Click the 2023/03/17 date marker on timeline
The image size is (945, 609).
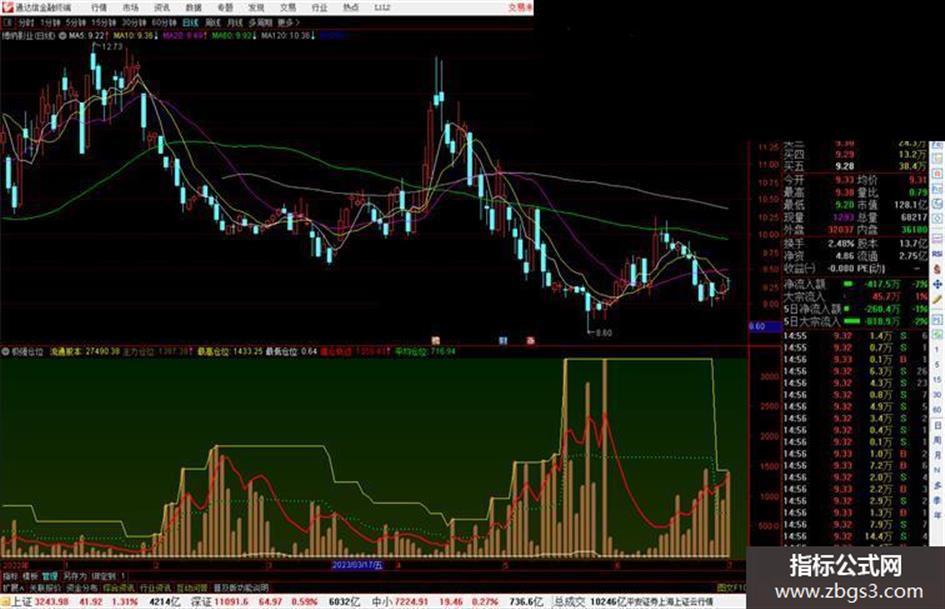pyautogui.click(x=357, y=565)
